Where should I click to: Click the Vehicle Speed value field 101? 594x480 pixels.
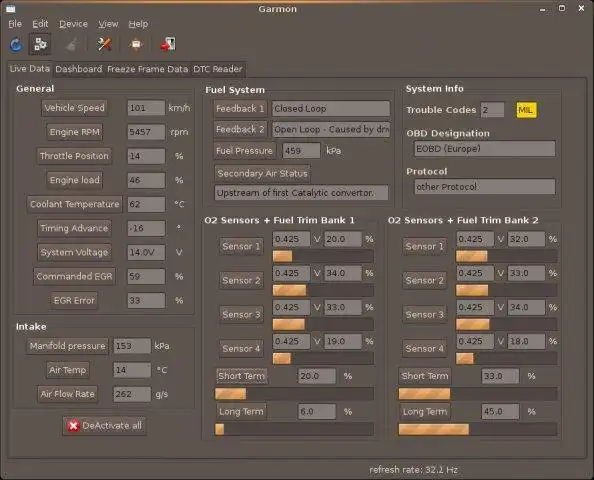coord(146,108)
